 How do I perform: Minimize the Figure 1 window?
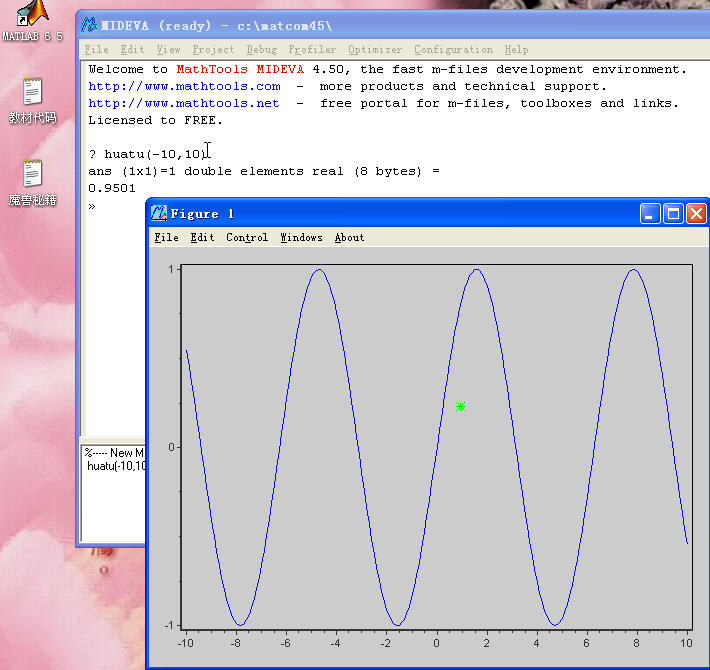click(x=650, y=214)
